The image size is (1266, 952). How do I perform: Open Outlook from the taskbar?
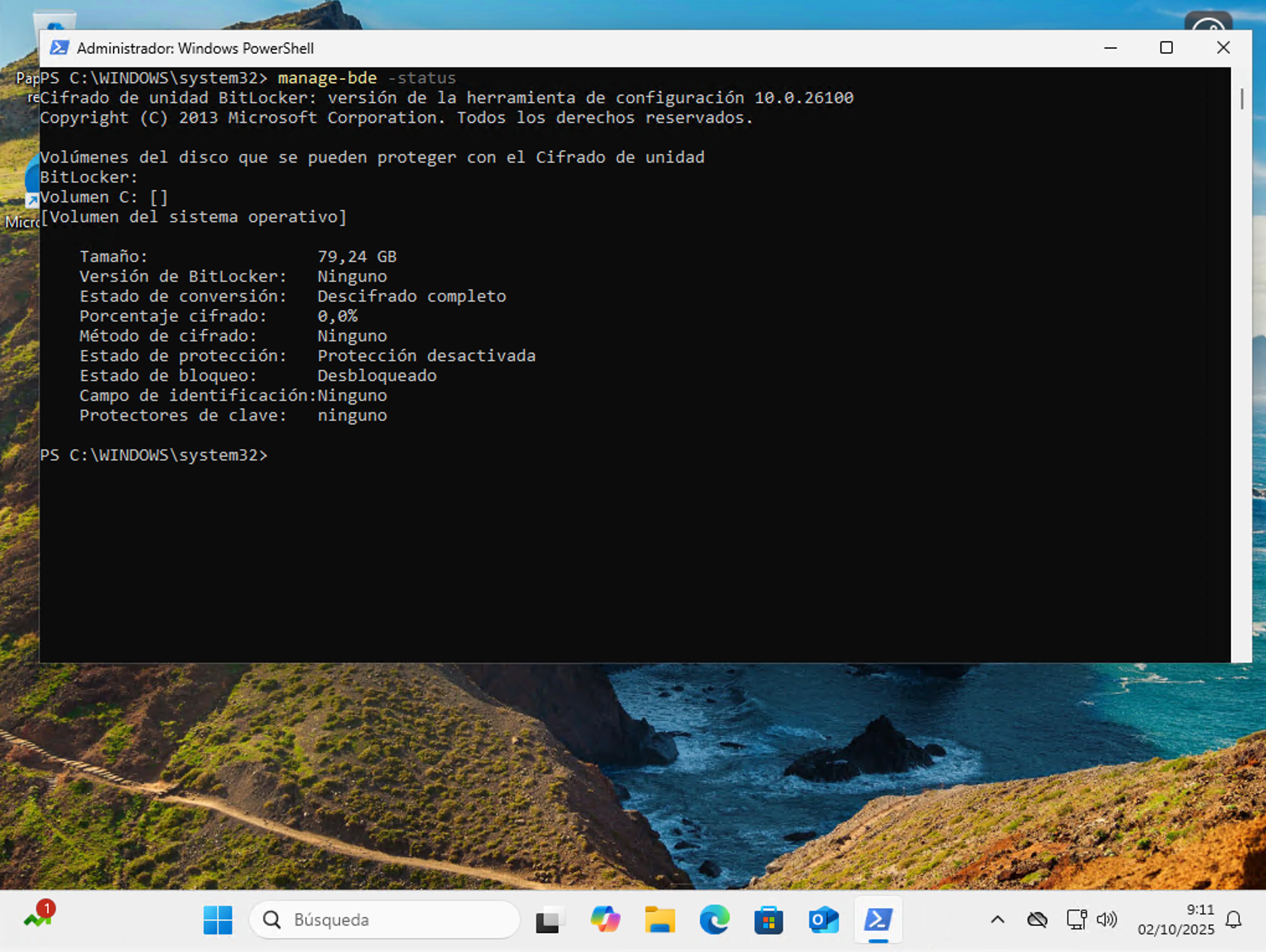(x=824, y=920)
